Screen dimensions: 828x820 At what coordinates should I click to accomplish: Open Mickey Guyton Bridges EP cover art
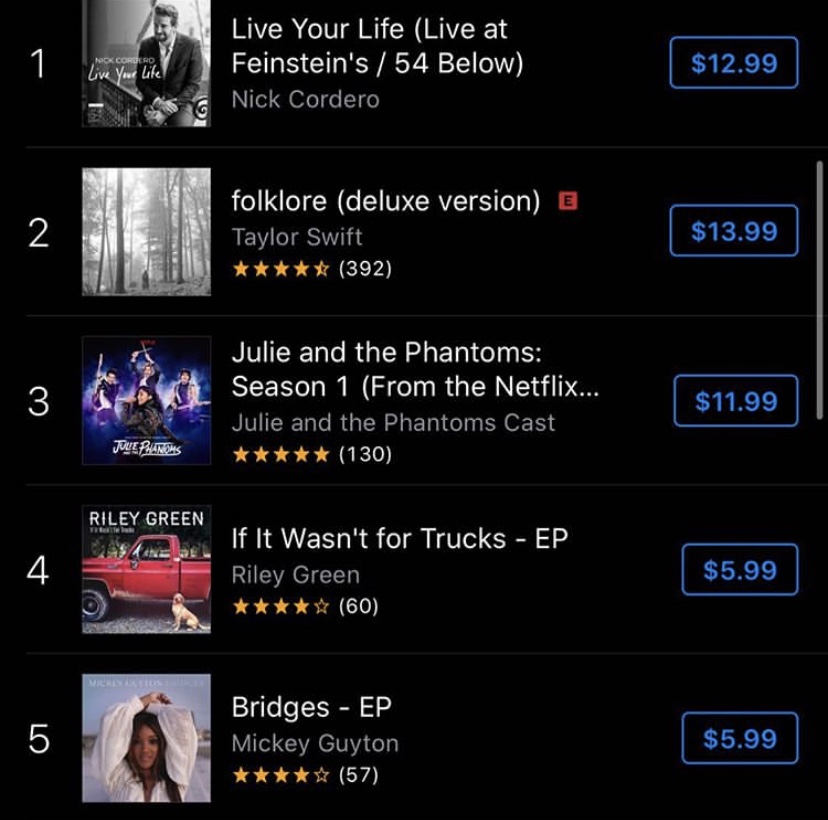pos(146,738)
